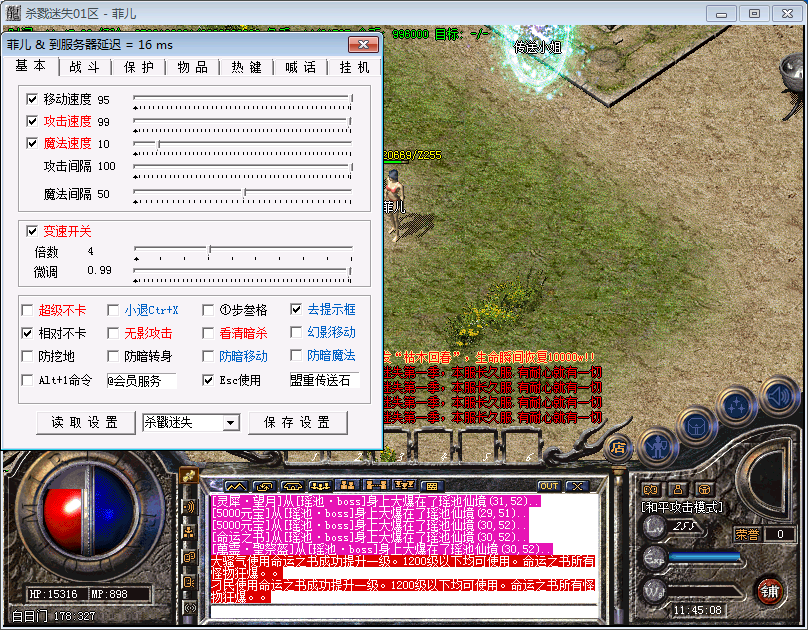The height and width of the screenshot is (630, 808).
Task: Click the second chat toolbar exchange icon
Action: 265,486
